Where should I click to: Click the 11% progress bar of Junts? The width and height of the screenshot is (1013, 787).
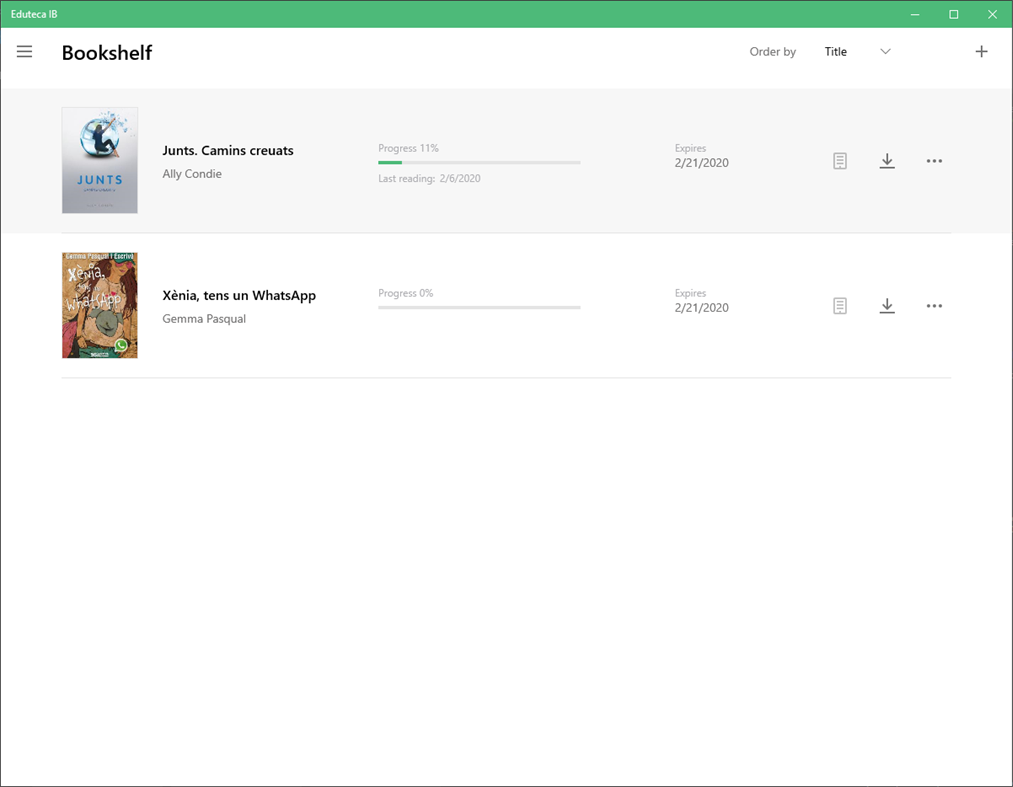click(479, 162)
